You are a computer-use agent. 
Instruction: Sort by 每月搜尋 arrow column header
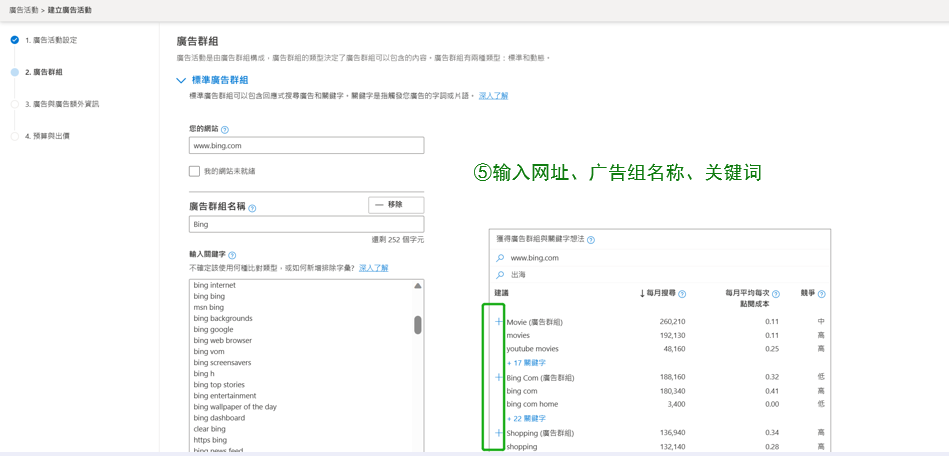[642, 294]
